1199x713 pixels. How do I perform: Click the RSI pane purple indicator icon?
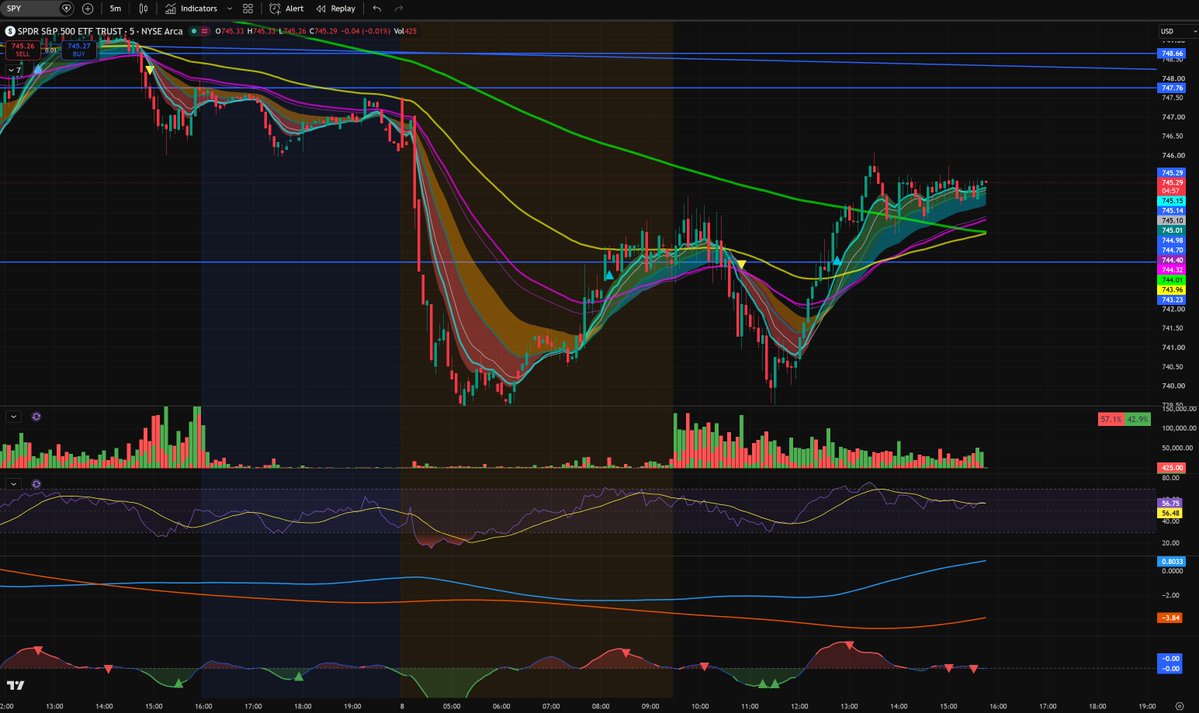point(36,484)
